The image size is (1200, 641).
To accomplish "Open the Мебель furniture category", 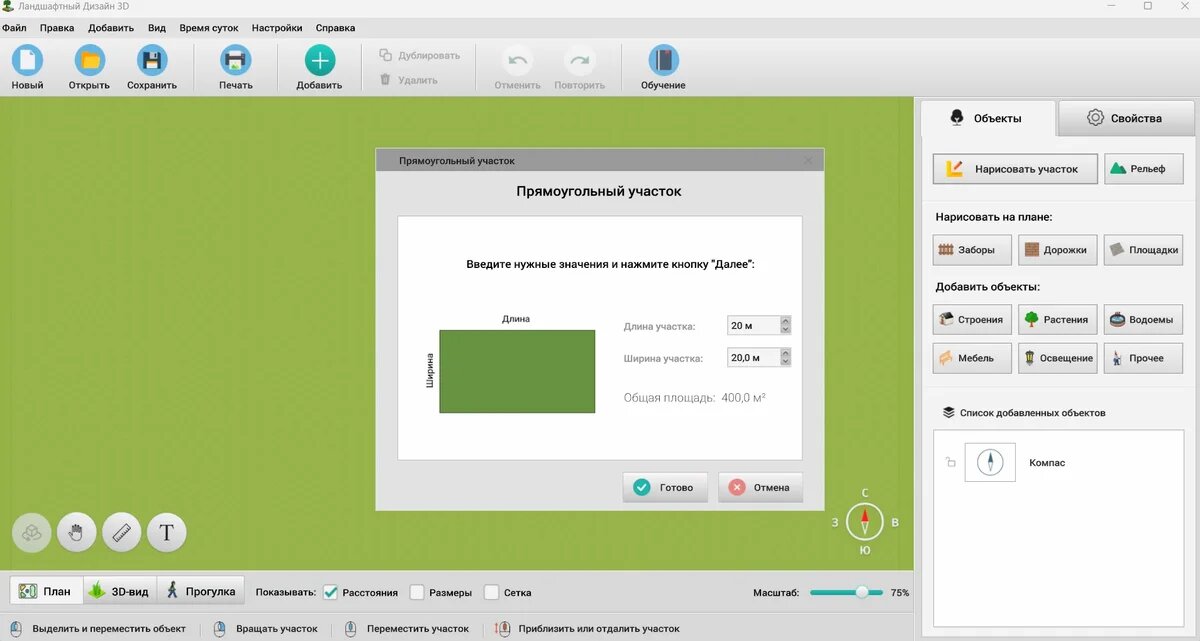I will 974,358.
